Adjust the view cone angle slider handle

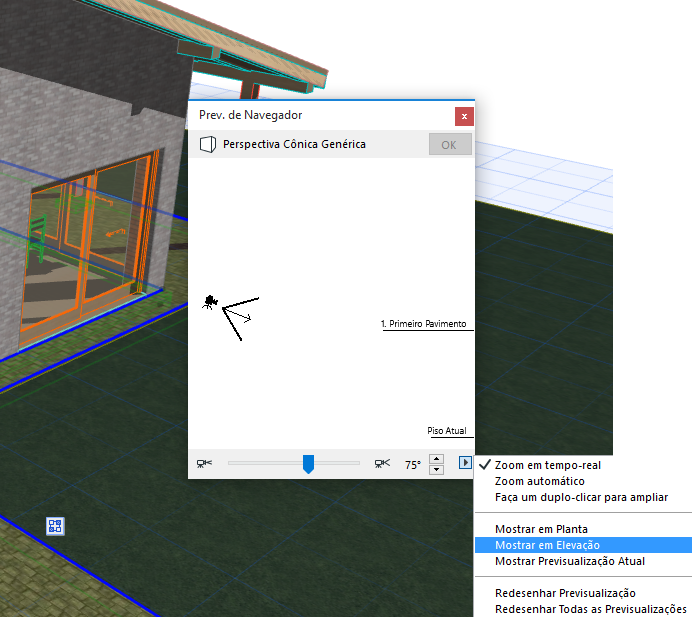[x=308, y=464]
